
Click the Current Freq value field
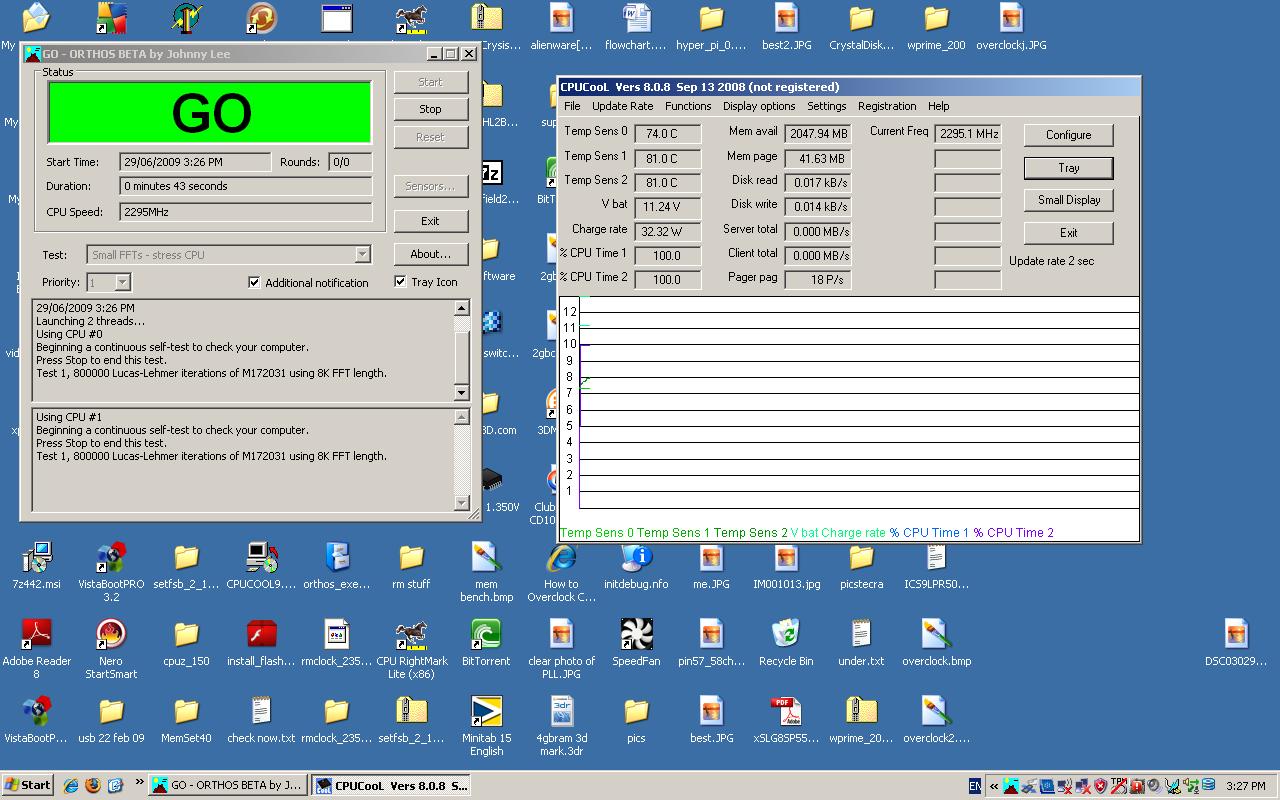[x=968, y=134]
